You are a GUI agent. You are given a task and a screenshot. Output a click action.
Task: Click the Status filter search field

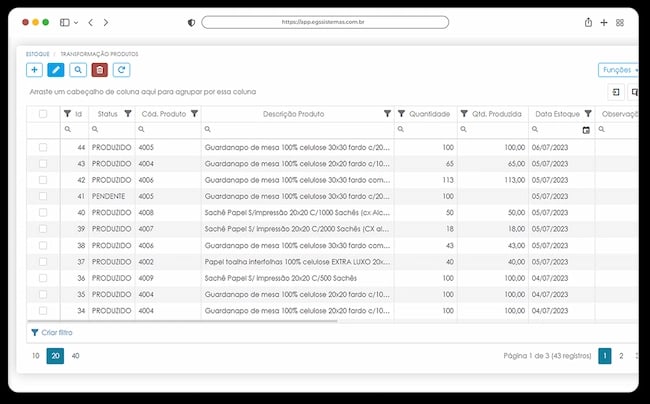point(112,130)
